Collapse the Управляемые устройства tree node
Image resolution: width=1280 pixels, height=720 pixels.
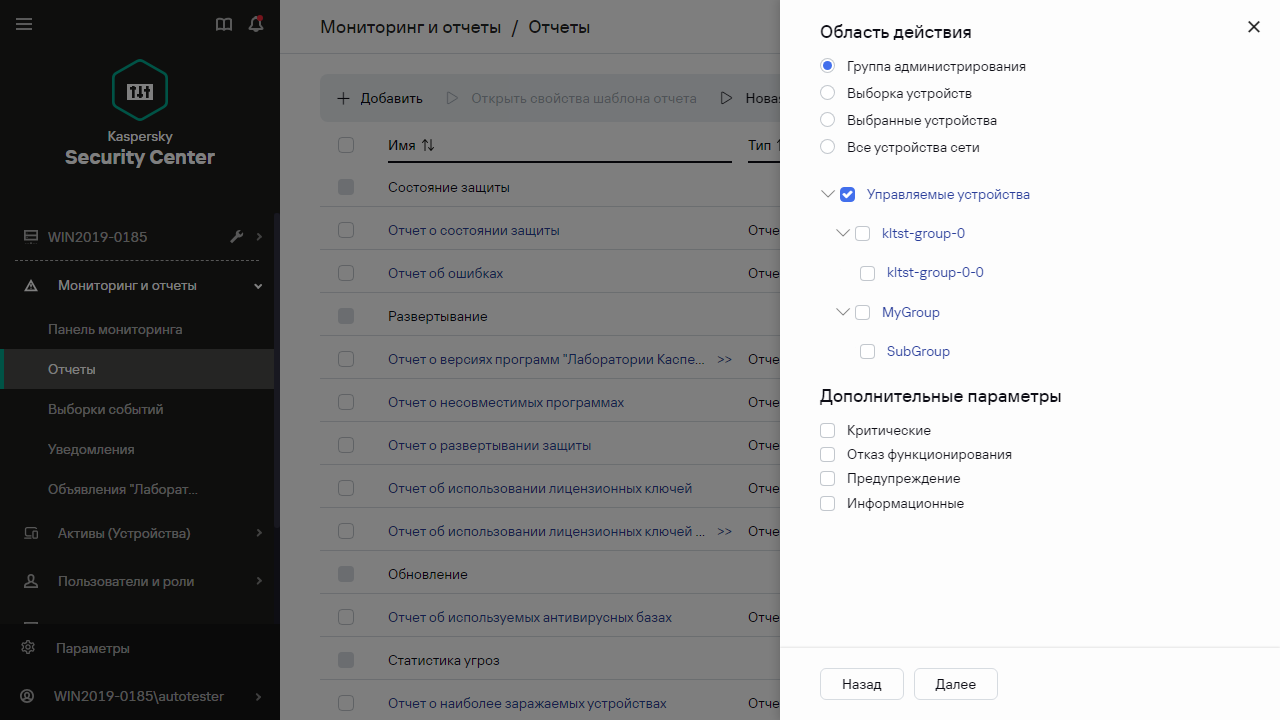(827, 194)
